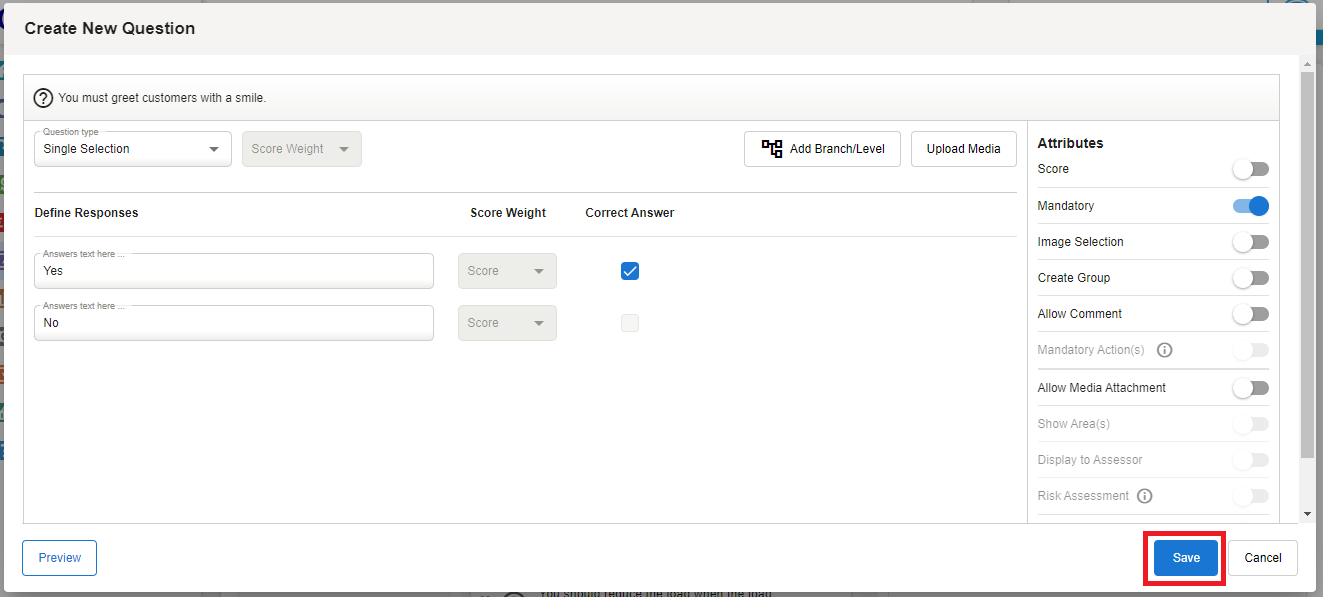
Task: Turn off the Mandatory toggle
Action: coord(1250,206)
